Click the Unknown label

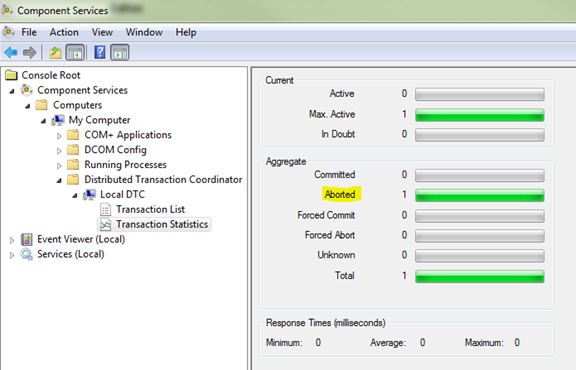336,255
